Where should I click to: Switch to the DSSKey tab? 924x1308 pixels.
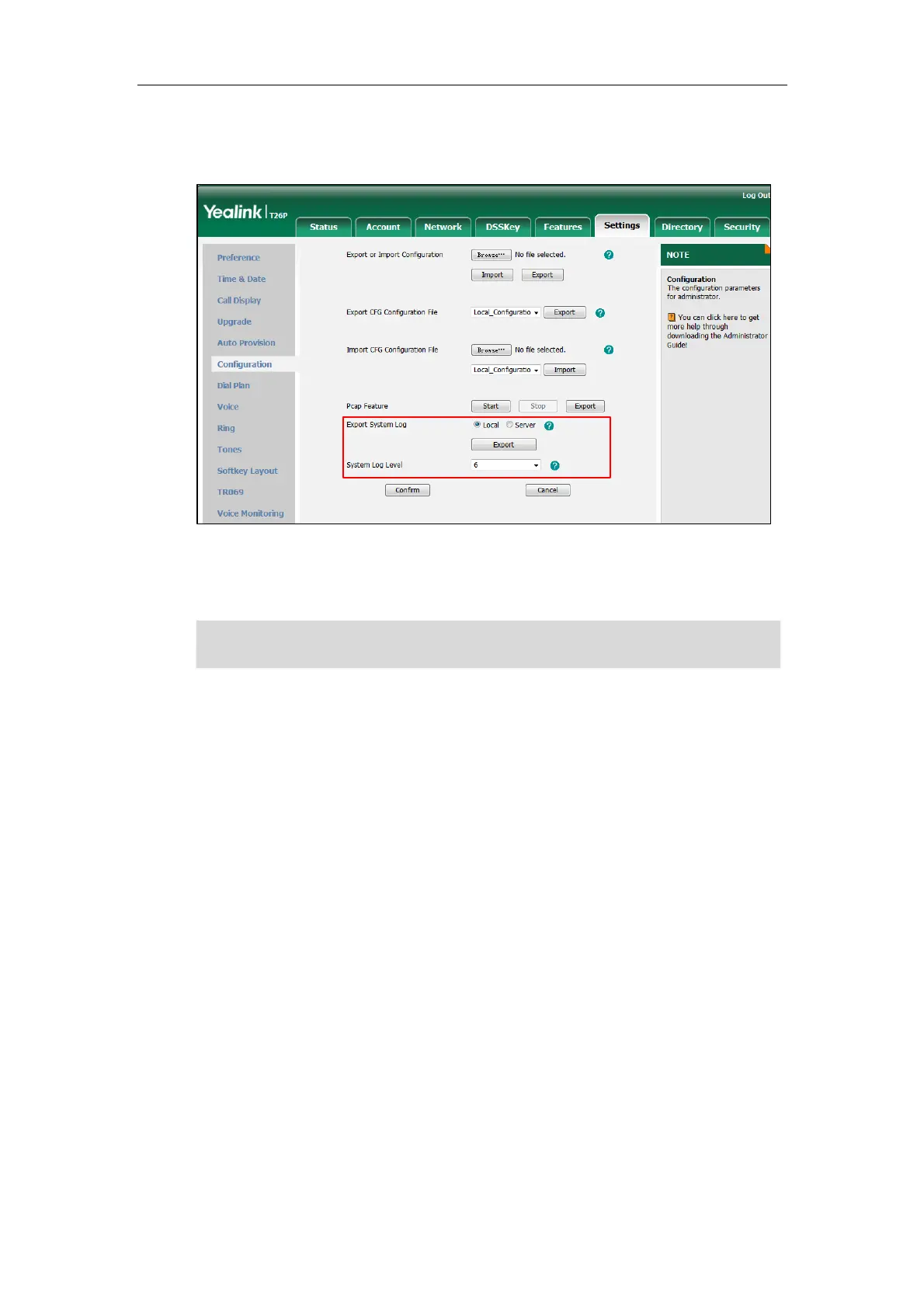502,227
